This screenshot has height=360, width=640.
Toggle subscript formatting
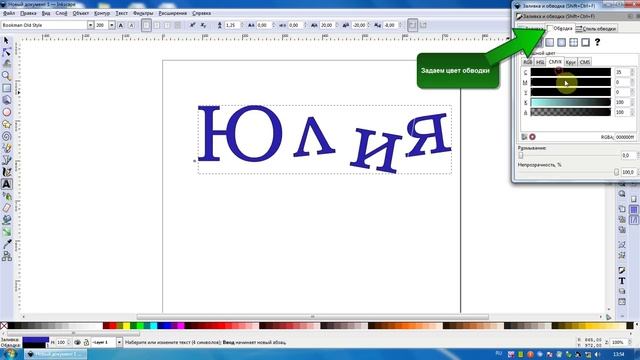(203, 25)
